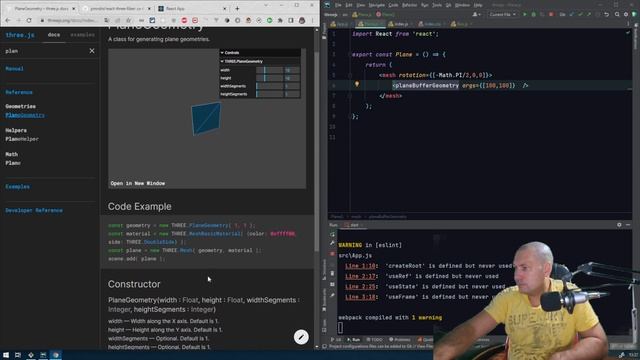Switch to the React App browser tab

(x=191, y=9)
